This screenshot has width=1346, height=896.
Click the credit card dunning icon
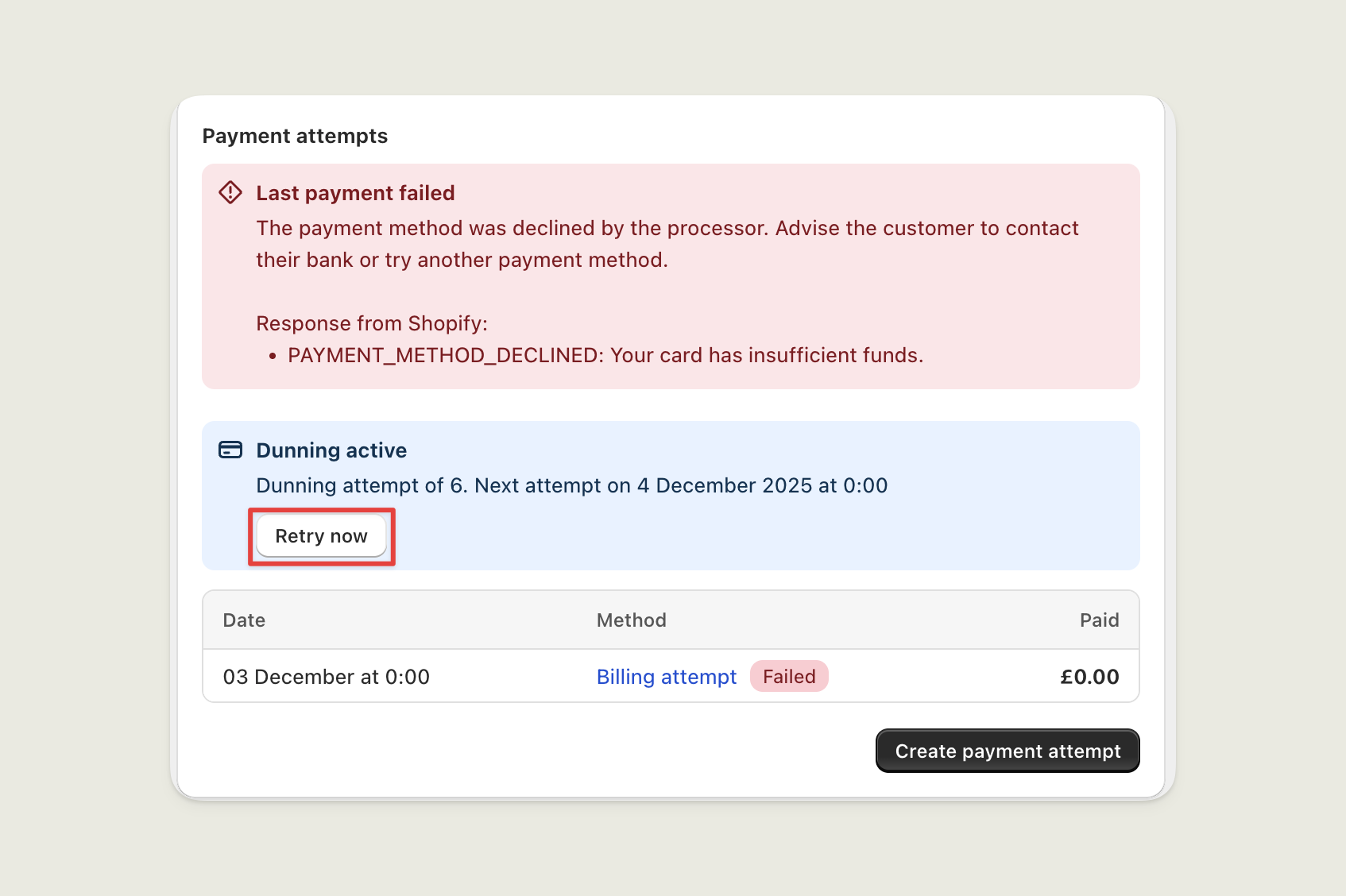coord(230,450)
